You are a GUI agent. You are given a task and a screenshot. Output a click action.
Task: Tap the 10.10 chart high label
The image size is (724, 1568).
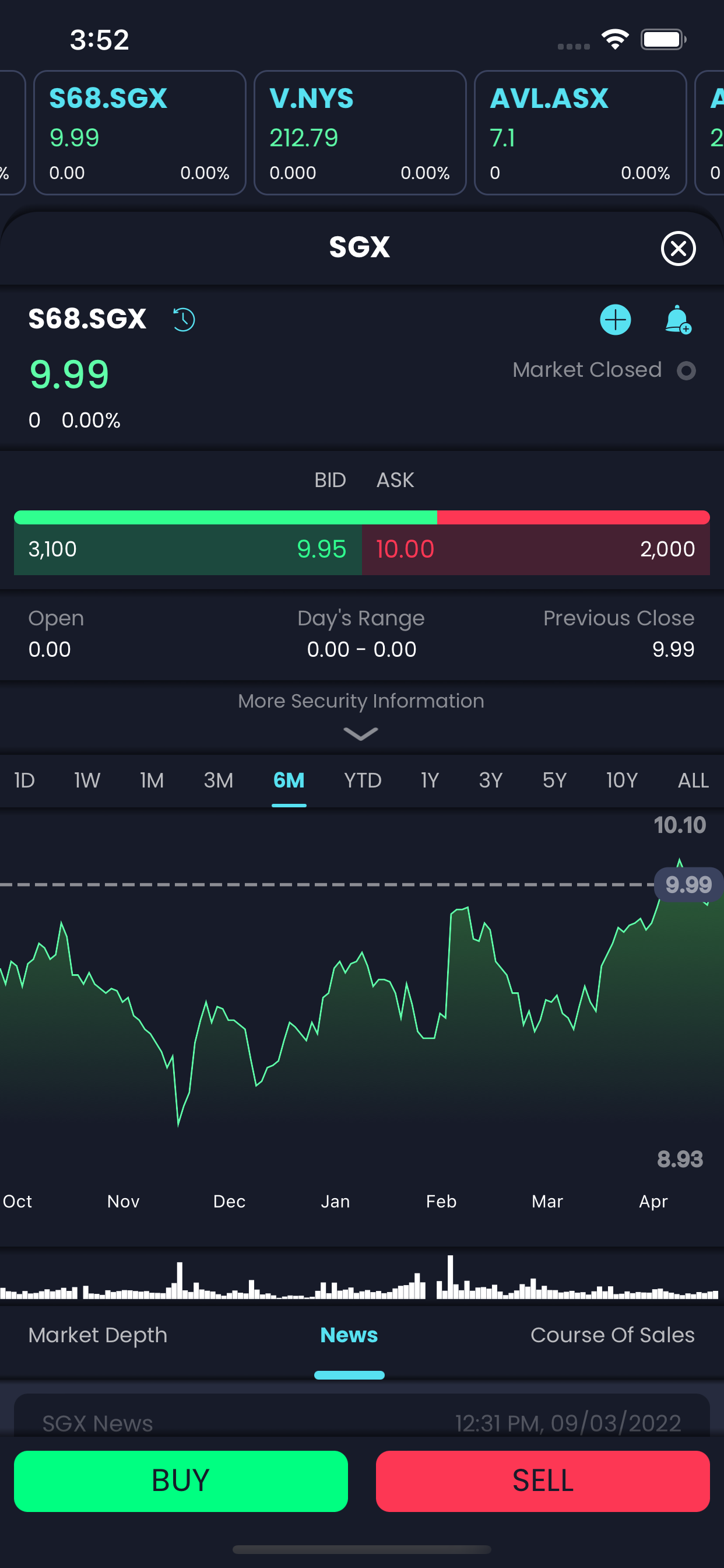tap(680, 825)
